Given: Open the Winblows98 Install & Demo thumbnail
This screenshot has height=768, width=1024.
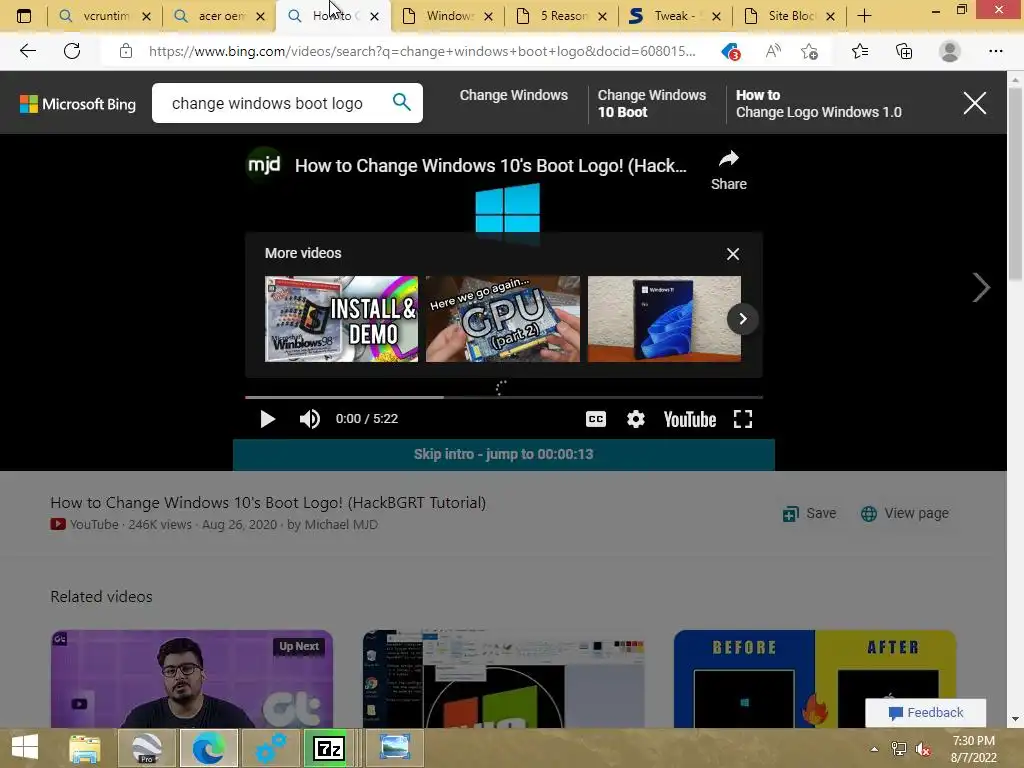Looking at the screenshot, I should pos(341,319).
